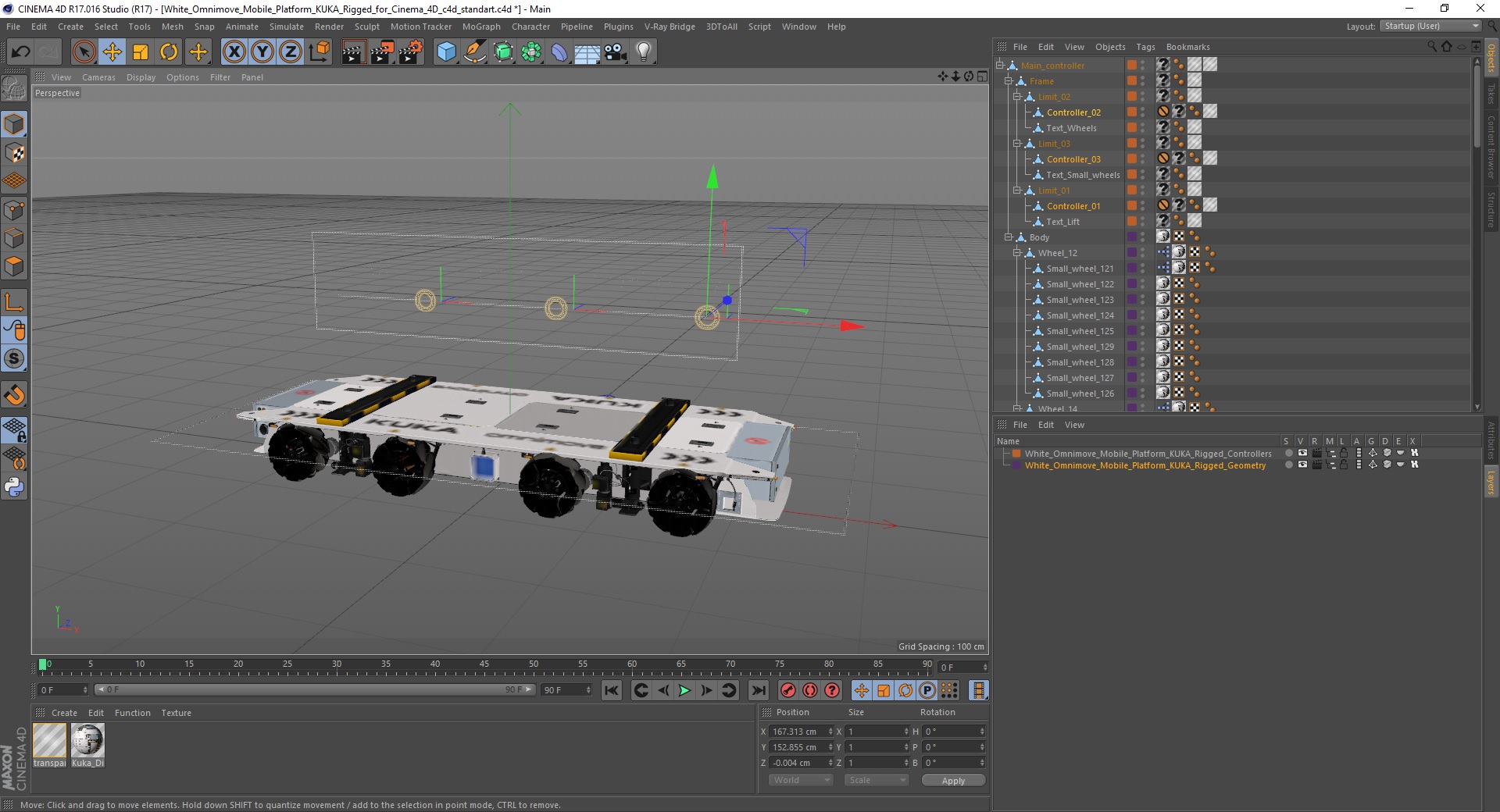Screen dimensions: 1500x812
Task: Add a Camera object
Action: [x=616, y=52]
